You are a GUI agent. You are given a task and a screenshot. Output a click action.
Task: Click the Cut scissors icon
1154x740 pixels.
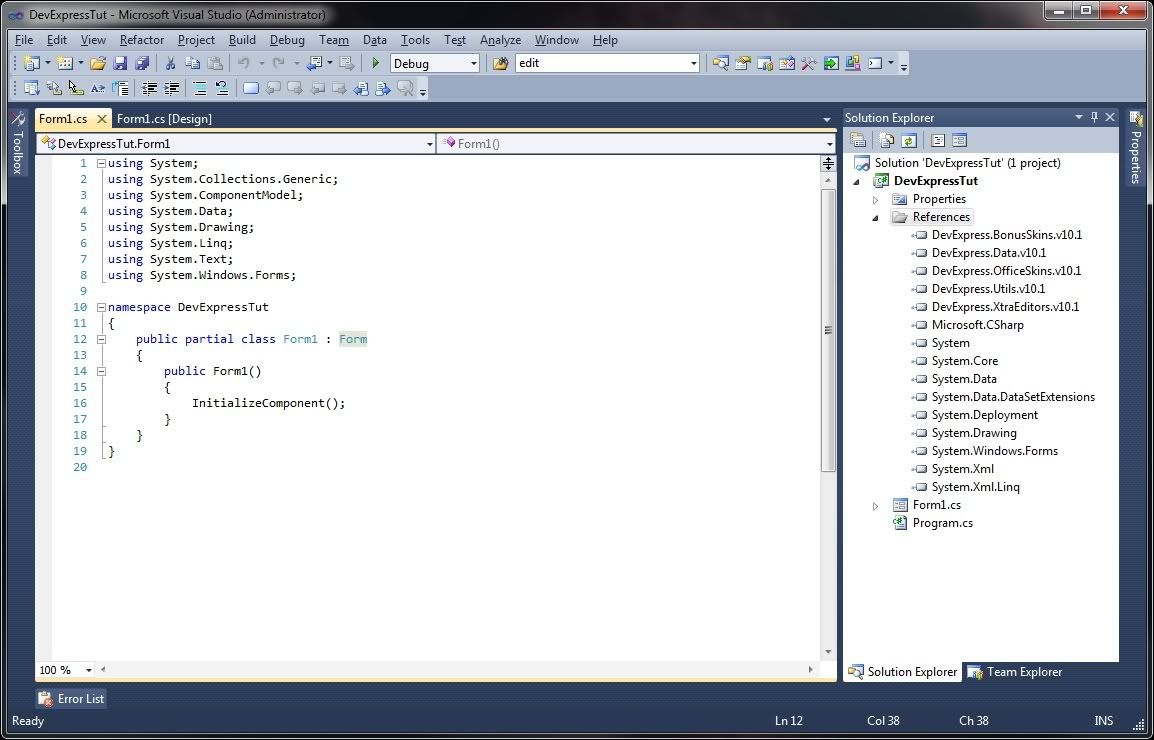click(x=171, y=63)
